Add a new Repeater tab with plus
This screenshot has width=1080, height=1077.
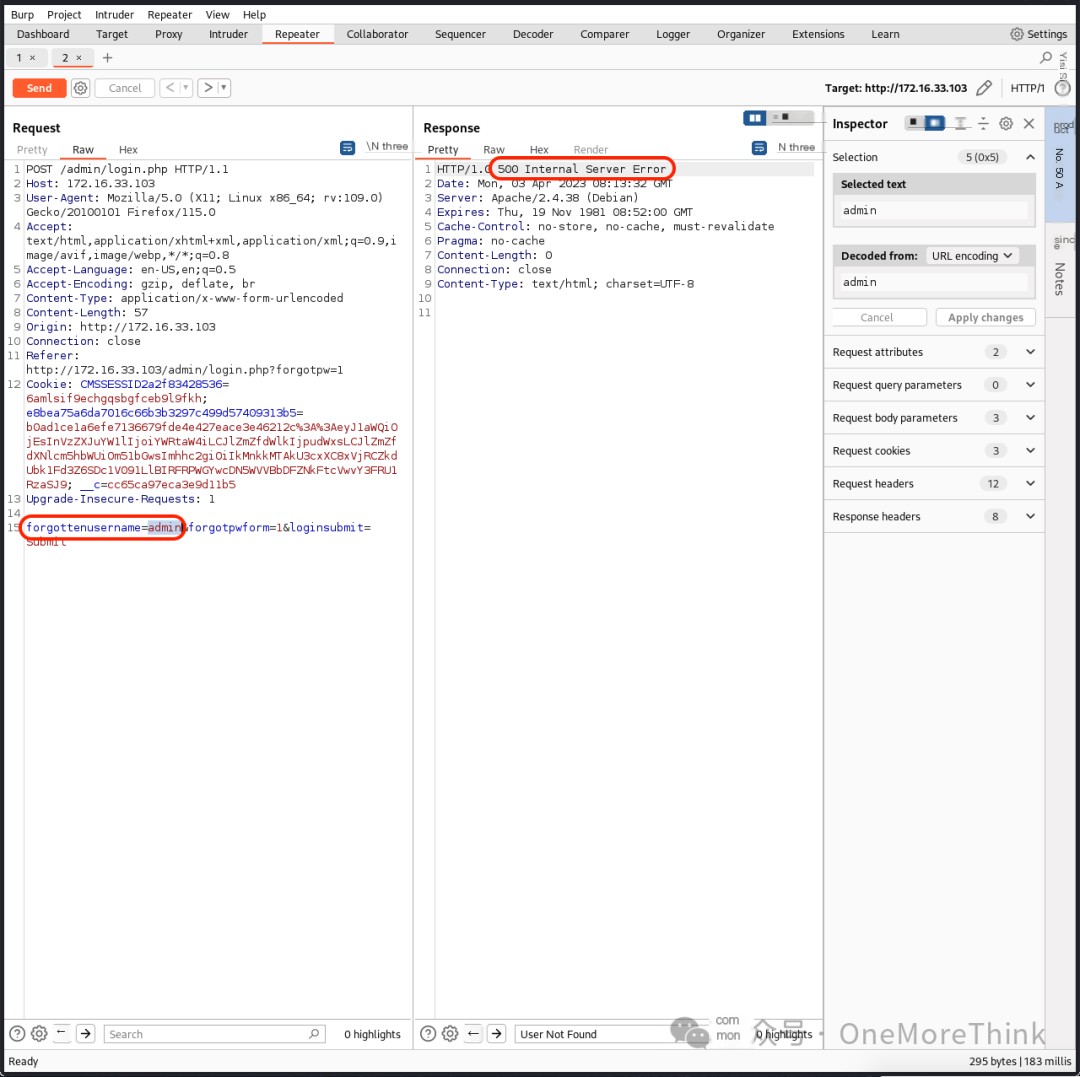point(107,58)
